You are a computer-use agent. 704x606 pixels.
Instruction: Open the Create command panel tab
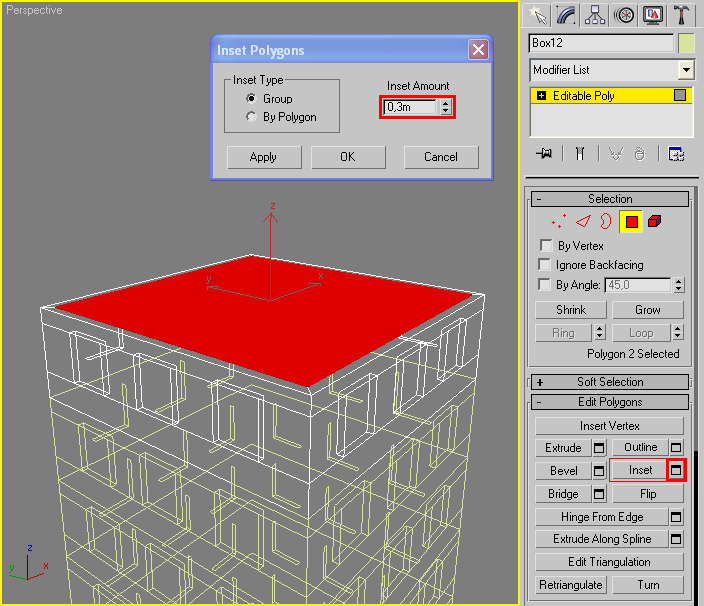tap(537, 15)
